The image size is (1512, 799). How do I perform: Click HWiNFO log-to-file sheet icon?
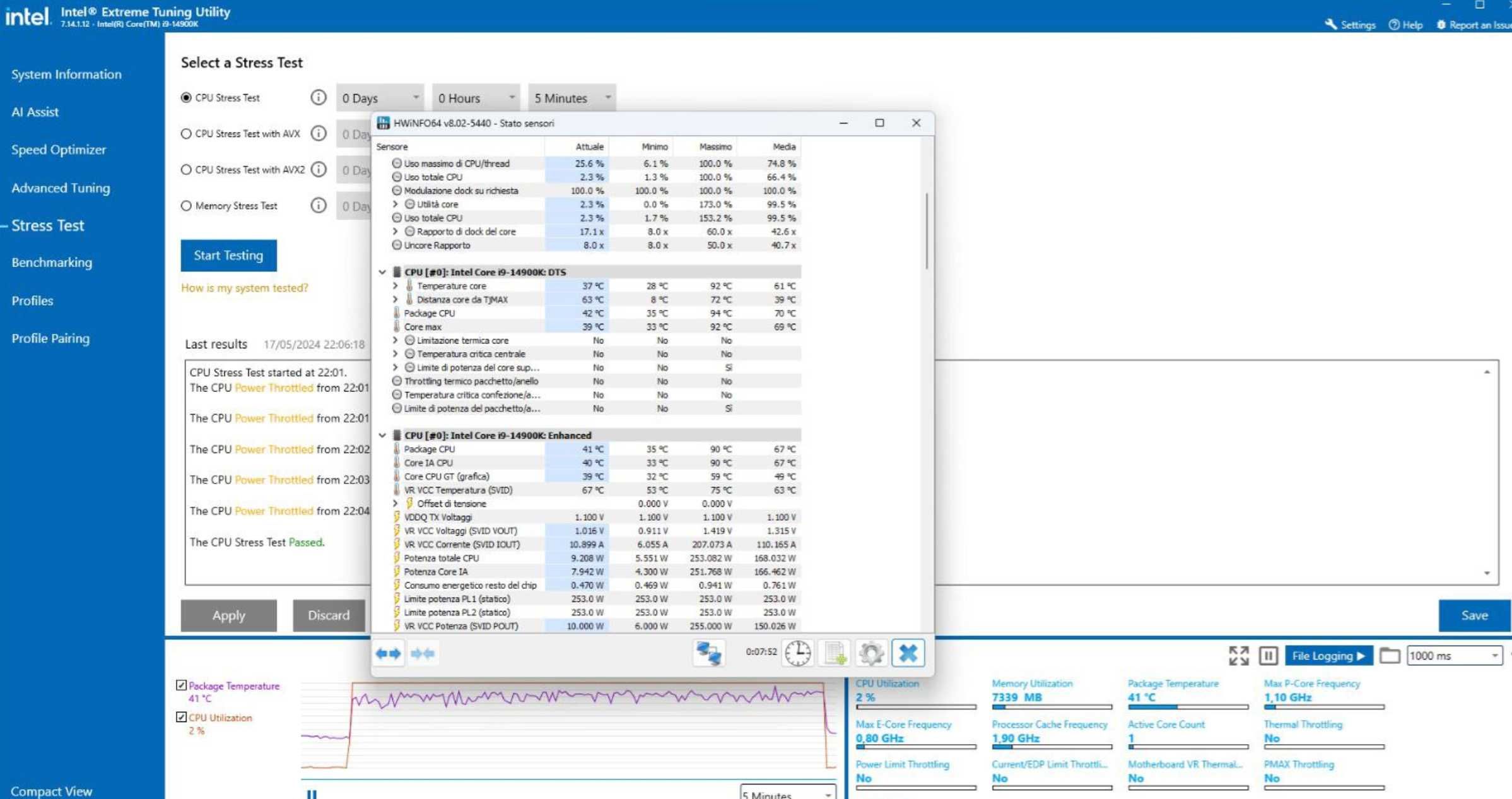click(x=835, y=653)
